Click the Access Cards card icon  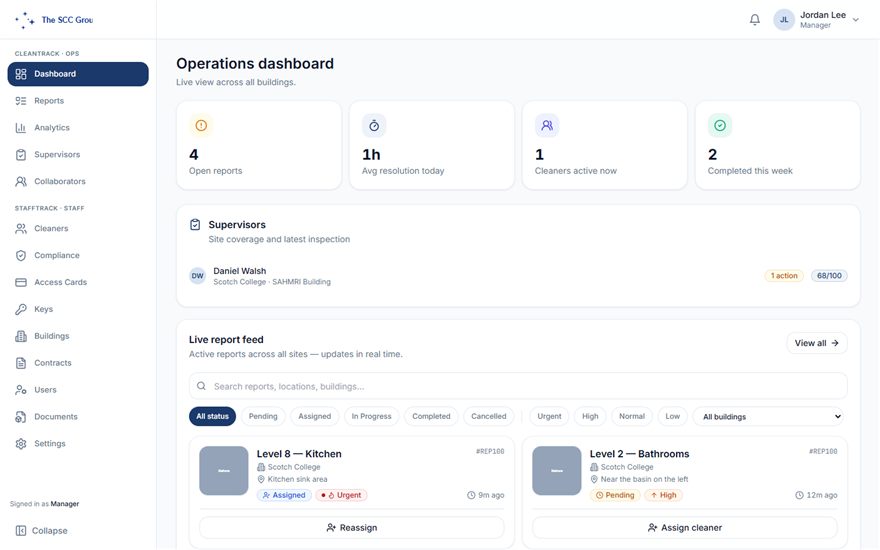[21, 283]
